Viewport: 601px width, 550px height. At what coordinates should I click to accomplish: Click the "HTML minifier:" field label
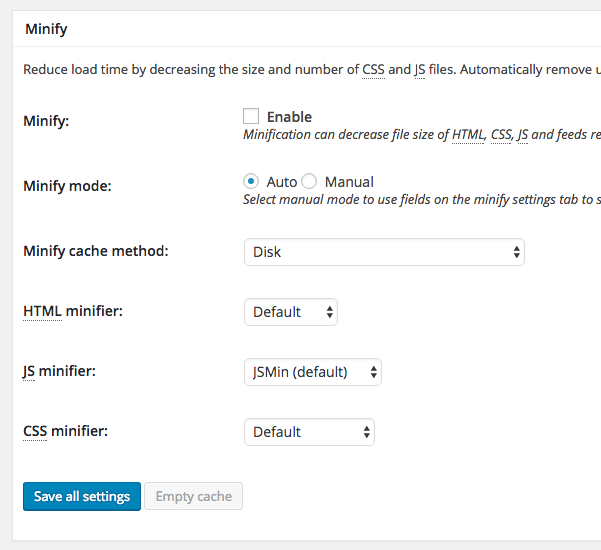pyautogui.click(x=73, y=311)
